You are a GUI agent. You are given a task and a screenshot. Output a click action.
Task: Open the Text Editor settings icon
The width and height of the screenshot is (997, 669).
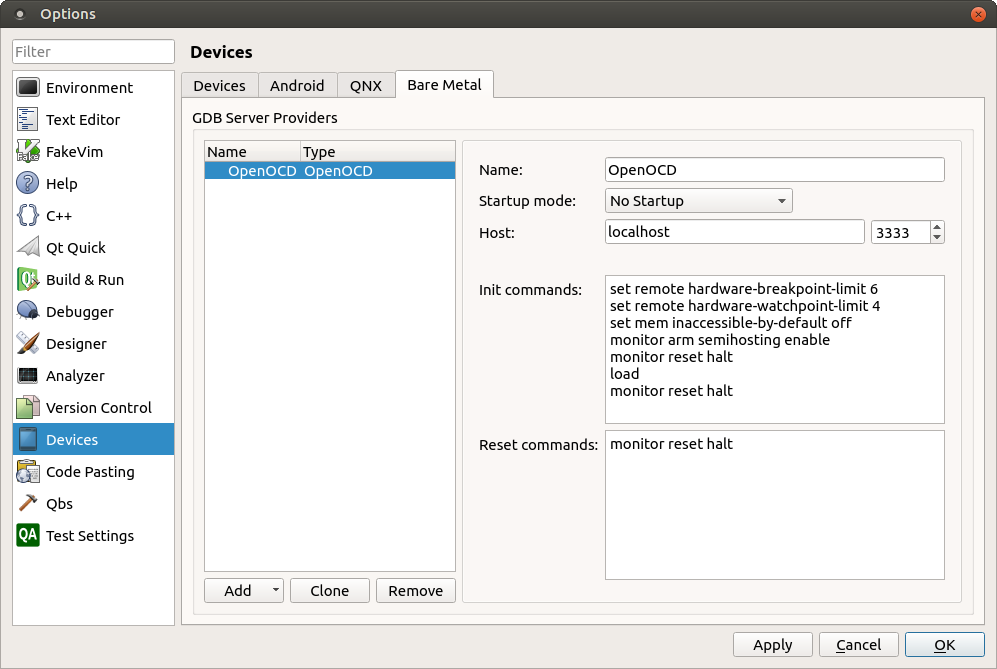coord(28,120)
